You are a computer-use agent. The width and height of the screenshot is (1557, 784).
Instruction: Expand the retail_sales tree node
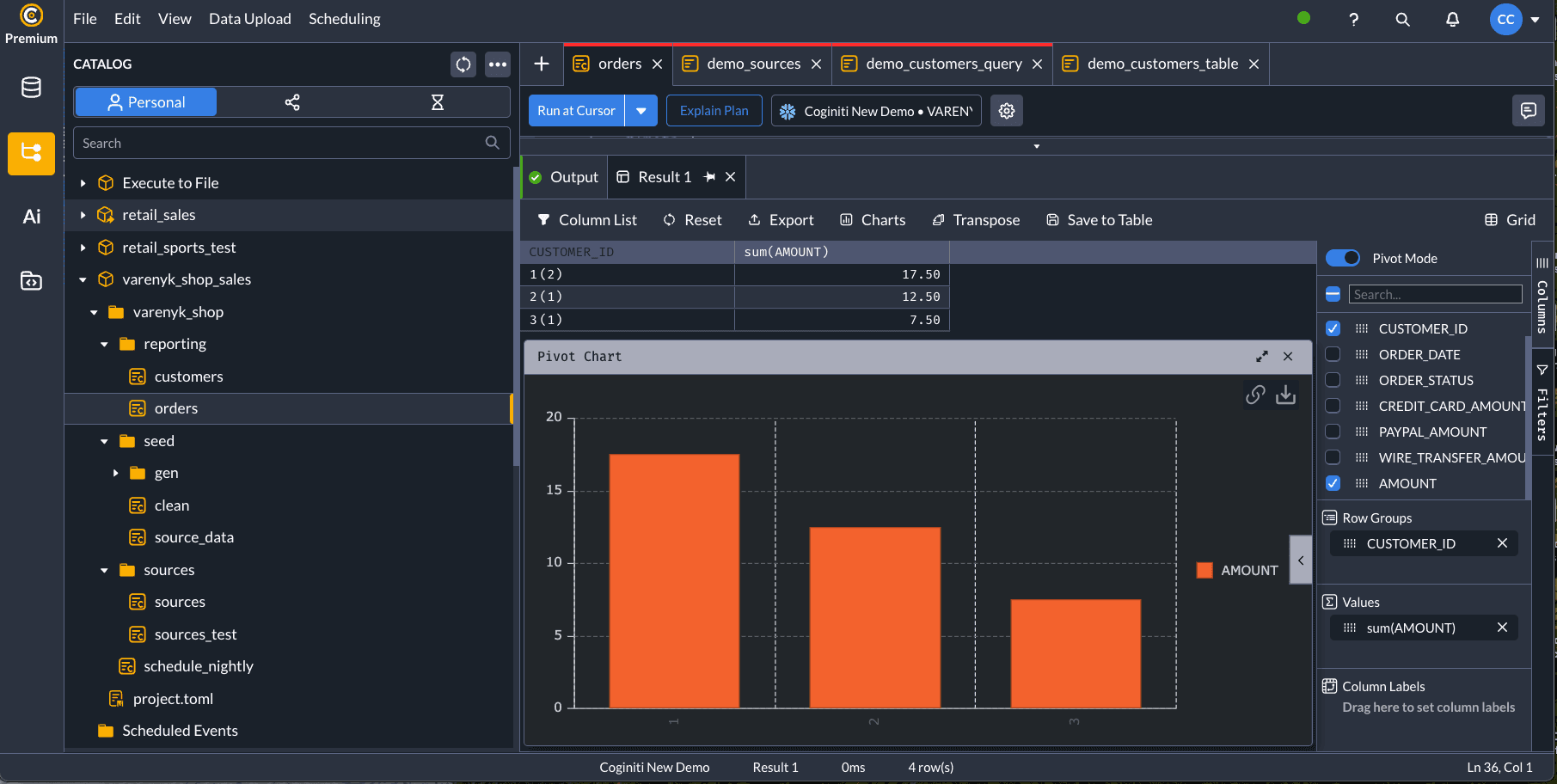pyautogui.click(x=83, y=215)
